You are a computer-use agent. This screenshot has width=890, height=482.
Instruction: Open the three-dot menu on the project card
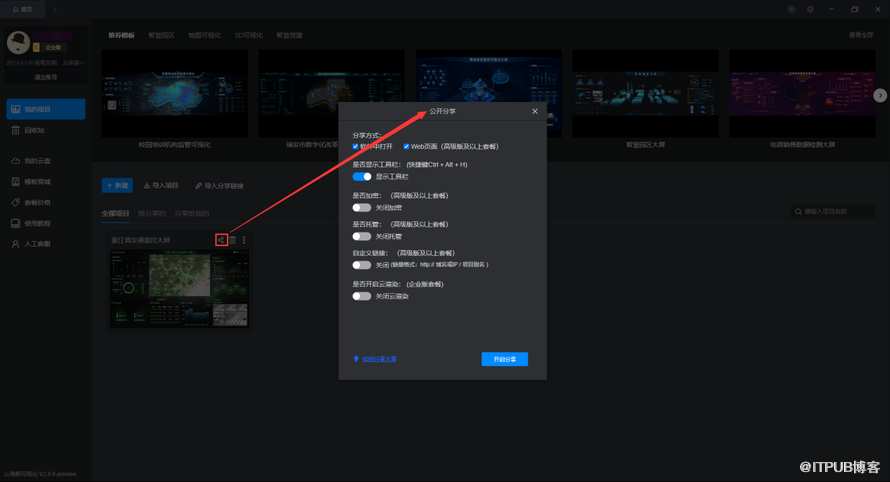click(x=244, y=240)
